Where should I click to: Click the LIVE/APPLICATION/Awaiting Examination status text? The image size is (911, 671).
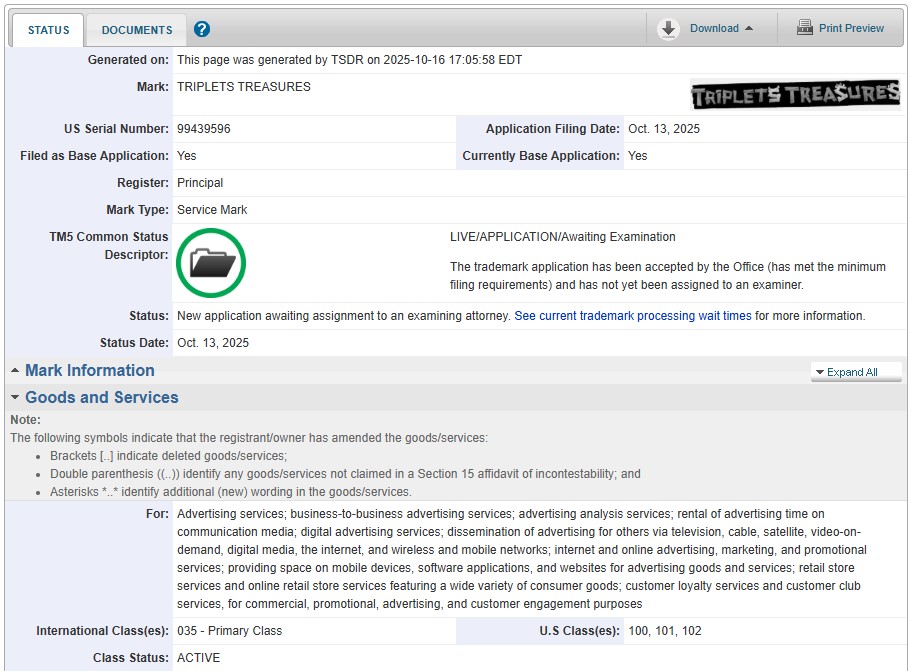[562, 237]
